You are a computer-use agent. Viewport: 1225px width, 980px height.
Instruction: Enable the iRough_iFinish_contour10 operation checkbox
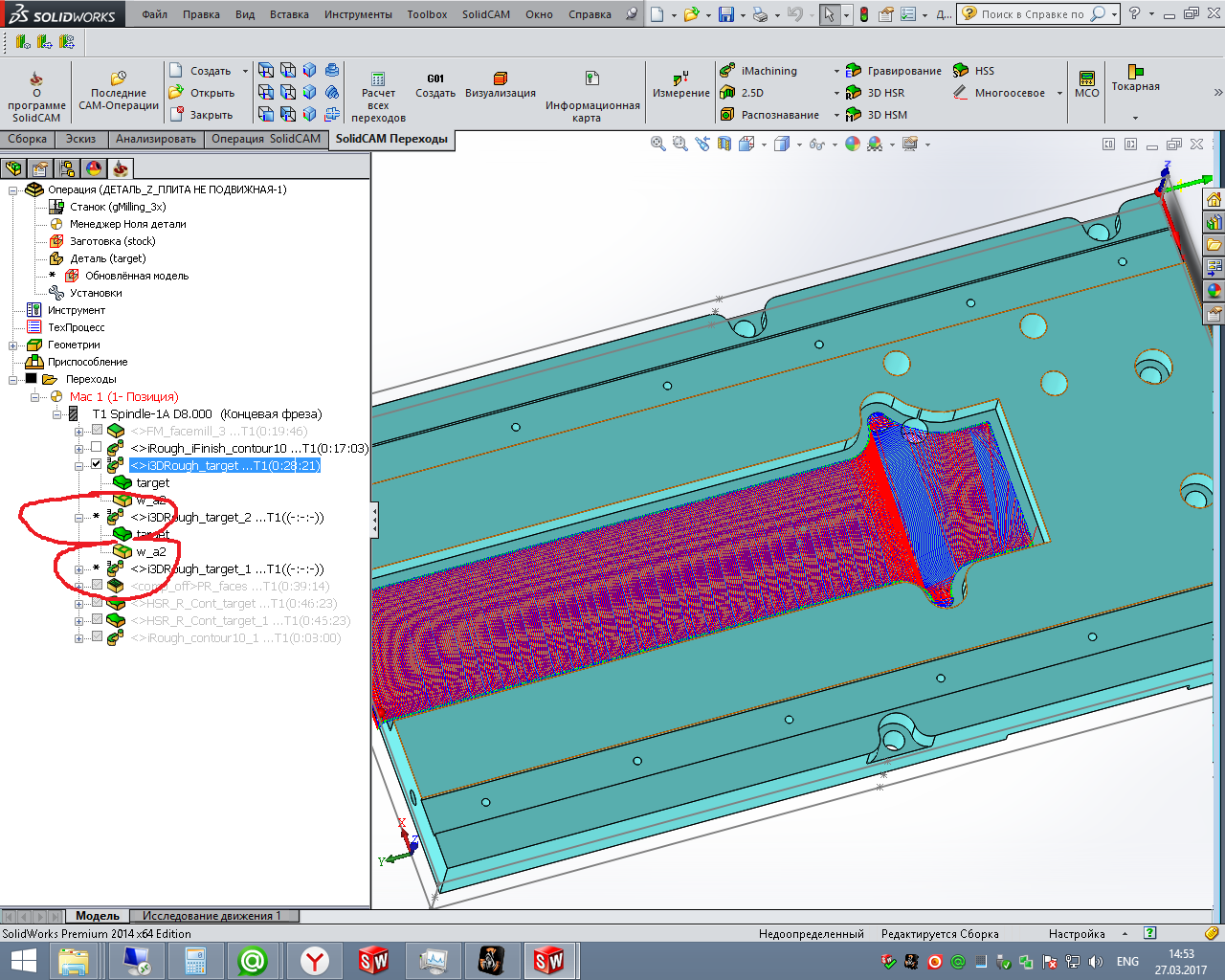[x=97, y=448]
